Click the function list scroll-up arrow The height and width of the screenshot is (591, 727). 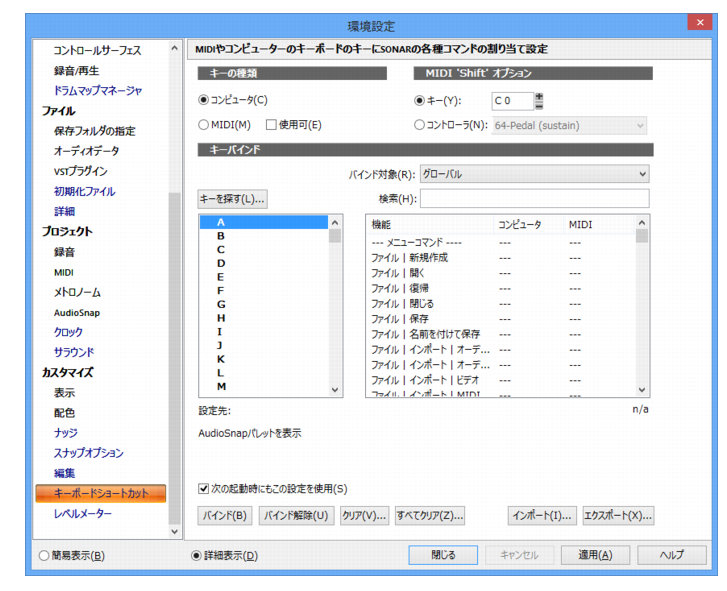(x=642, y=223)
